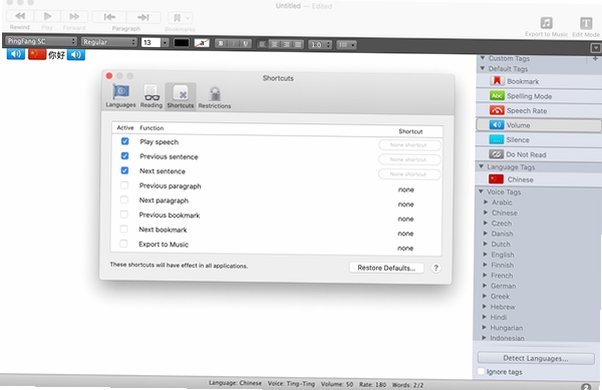
Task: Toggle bold in format bar
Action: [221, 43]
